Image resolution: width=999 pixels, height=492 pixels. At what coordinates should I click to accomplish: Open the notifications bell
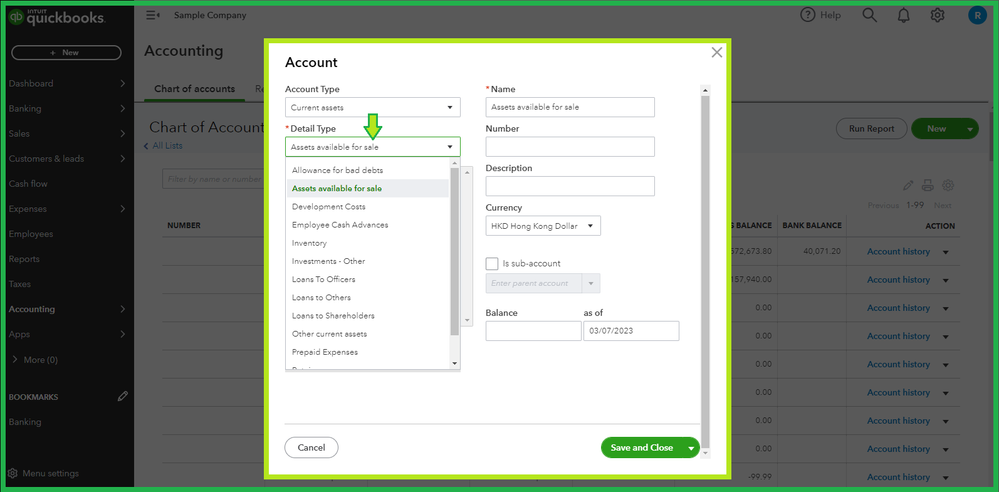(x=903, y=15)
